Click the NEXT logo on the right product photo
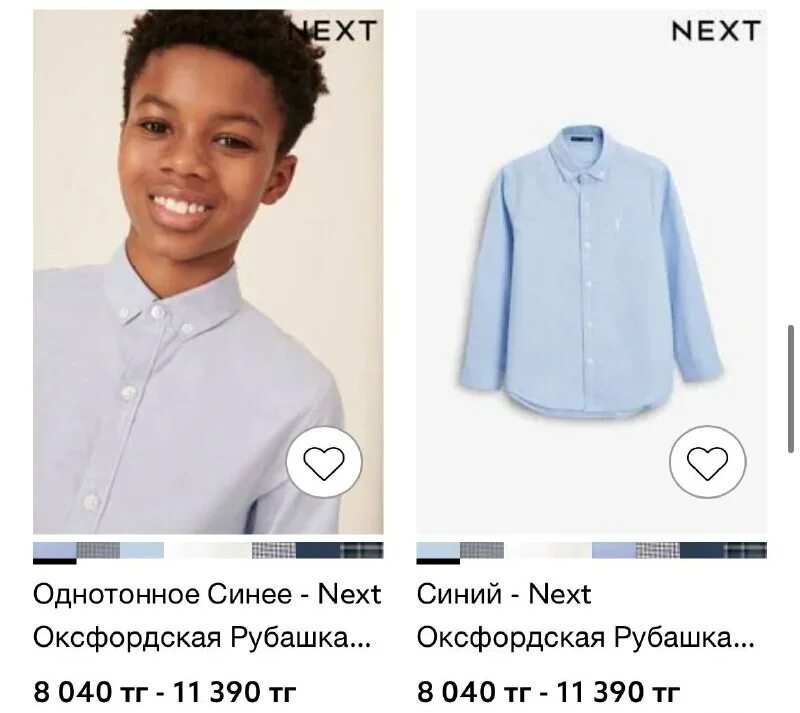Viewport: 800px width, 713px height. pyautogui.click(x=716, y=31)
